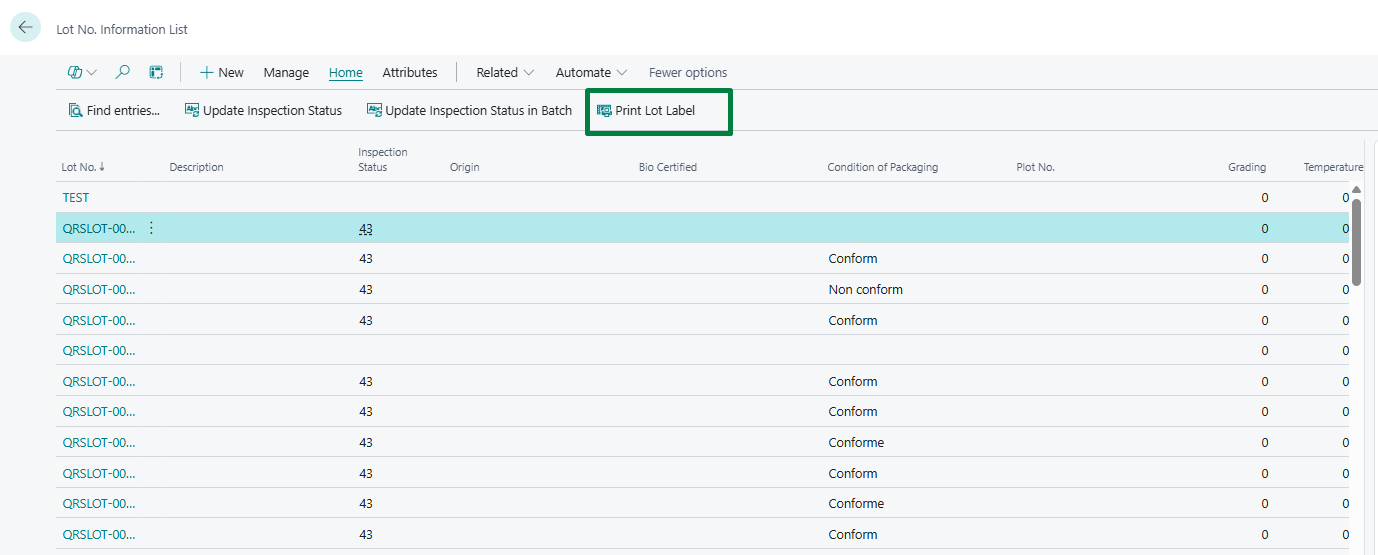Click the Temperature column header
The width and height of the screenshot is (1378, 555).
pyautogui.click(x=1333, y=167)
